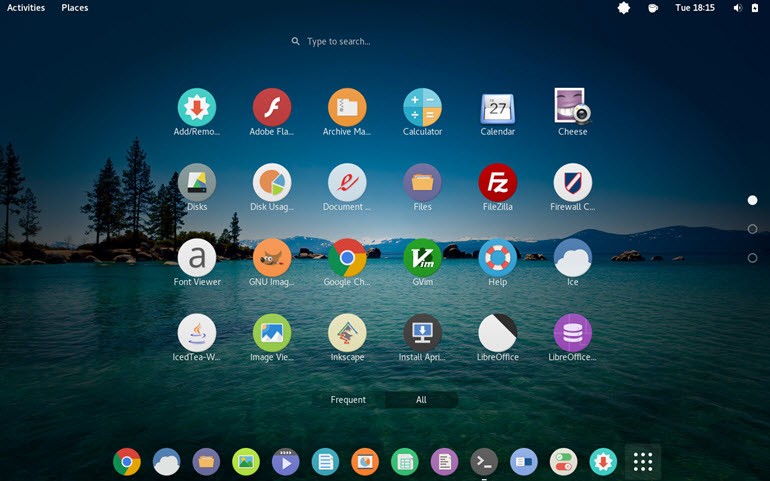Screen dimensions: 770x481
Task: Click the Chrome icon in the dock
Action: [x=127, y=462]
